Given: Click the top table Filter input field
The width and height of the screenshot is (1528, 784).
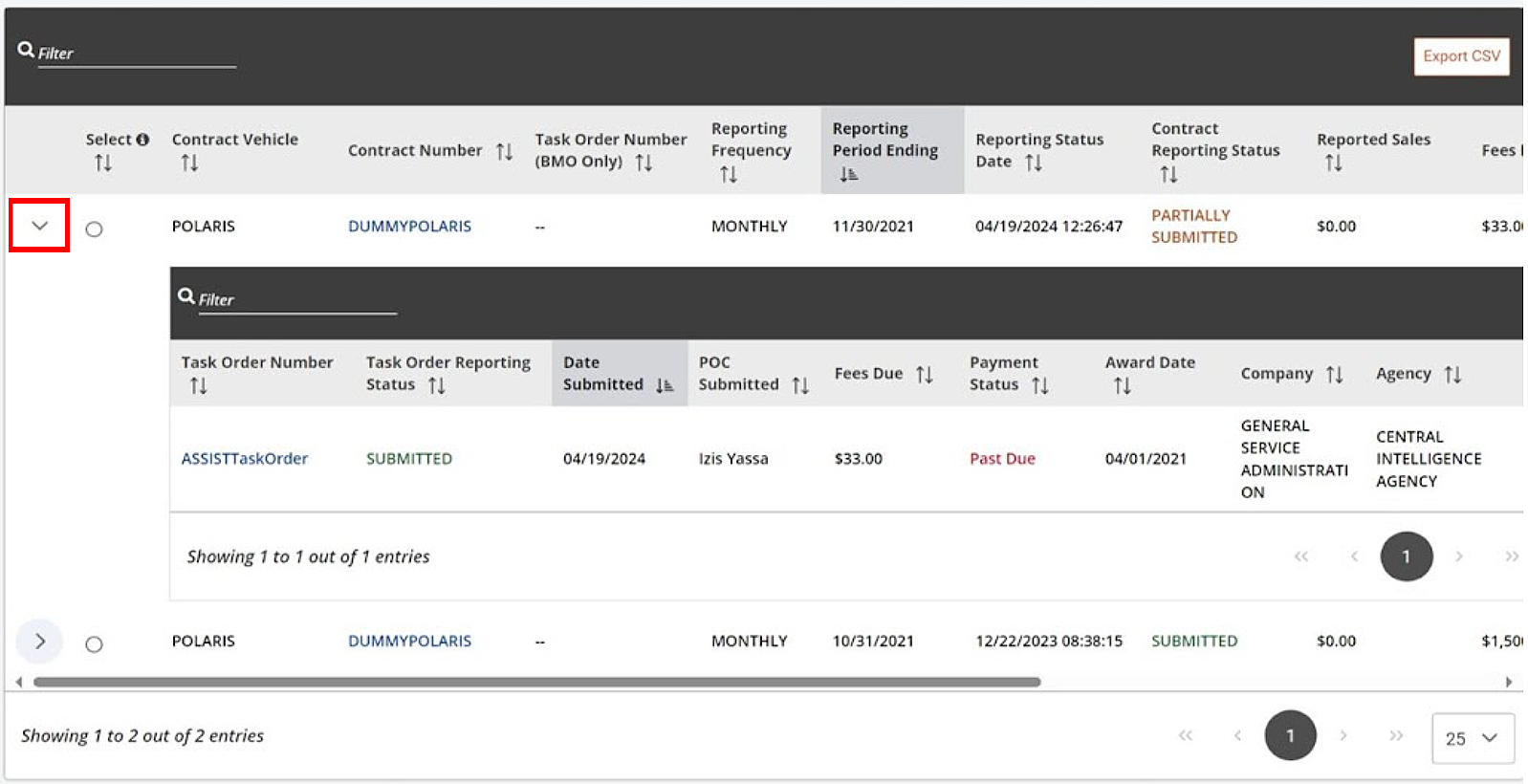Looking at the screenshot, I should pos(136,54).
